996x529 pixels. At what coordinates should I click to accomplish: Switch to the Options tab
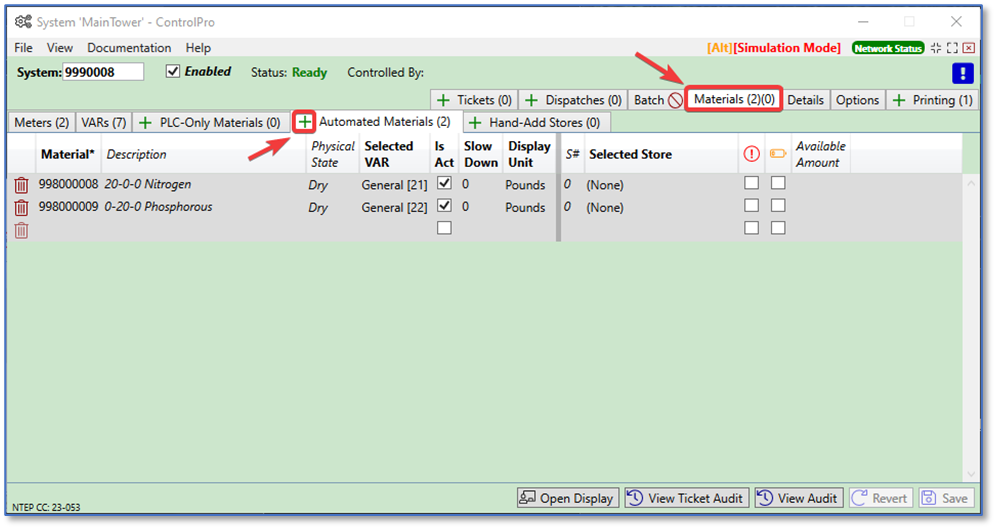point(857,100)
